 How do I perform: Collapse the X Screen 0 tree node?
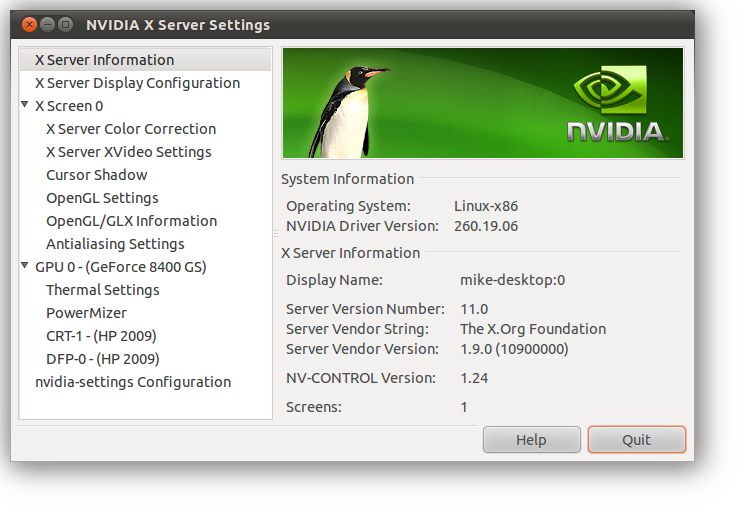coord(25,105)
